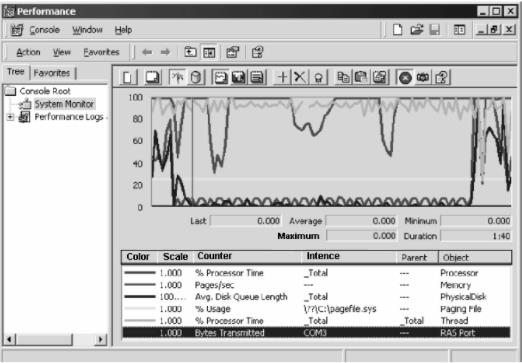Click the Highlight lightbulb icon

point(318,78)
